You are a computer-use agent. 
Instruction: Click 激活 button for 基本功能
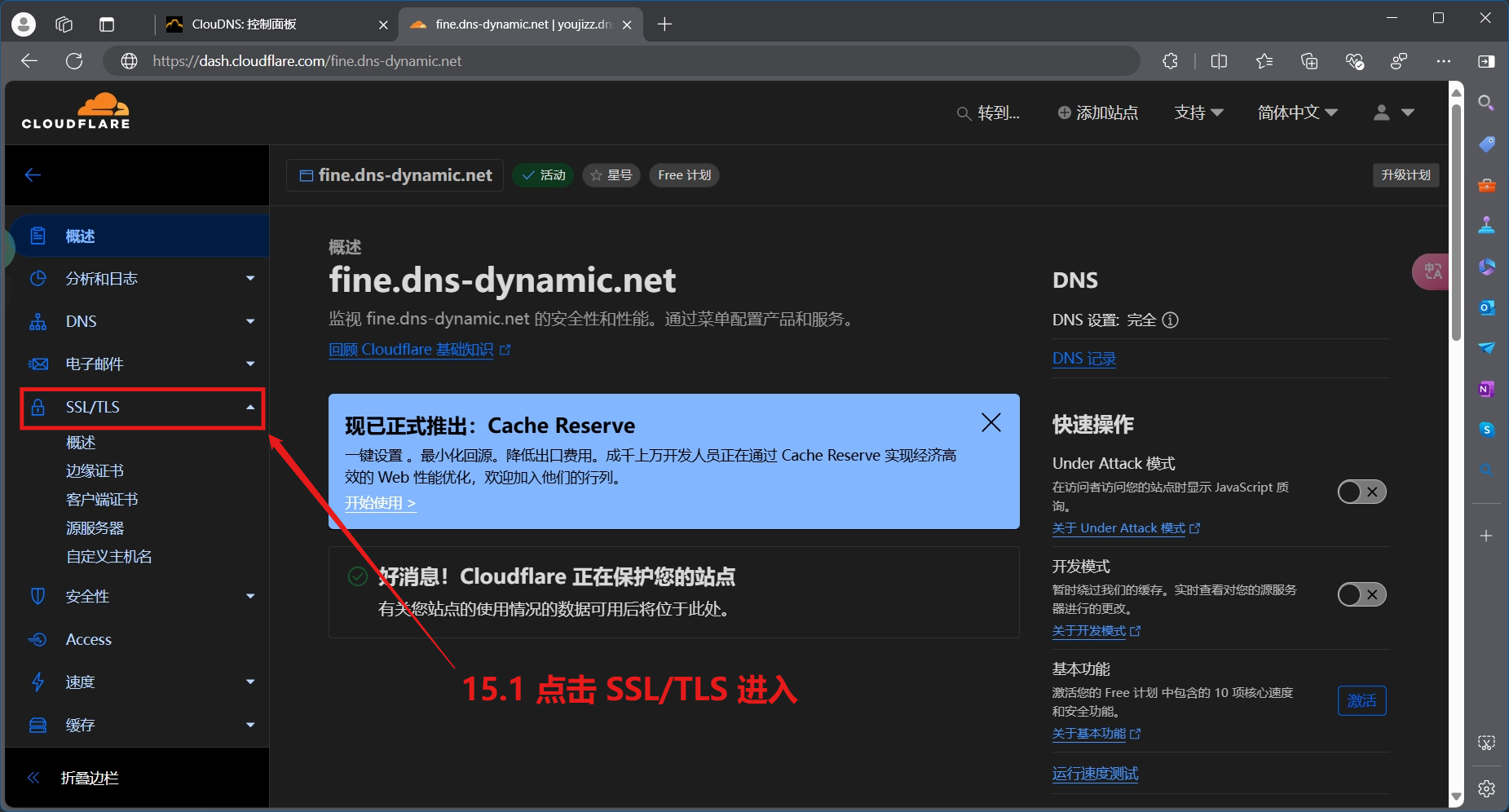coord(1361,700)
